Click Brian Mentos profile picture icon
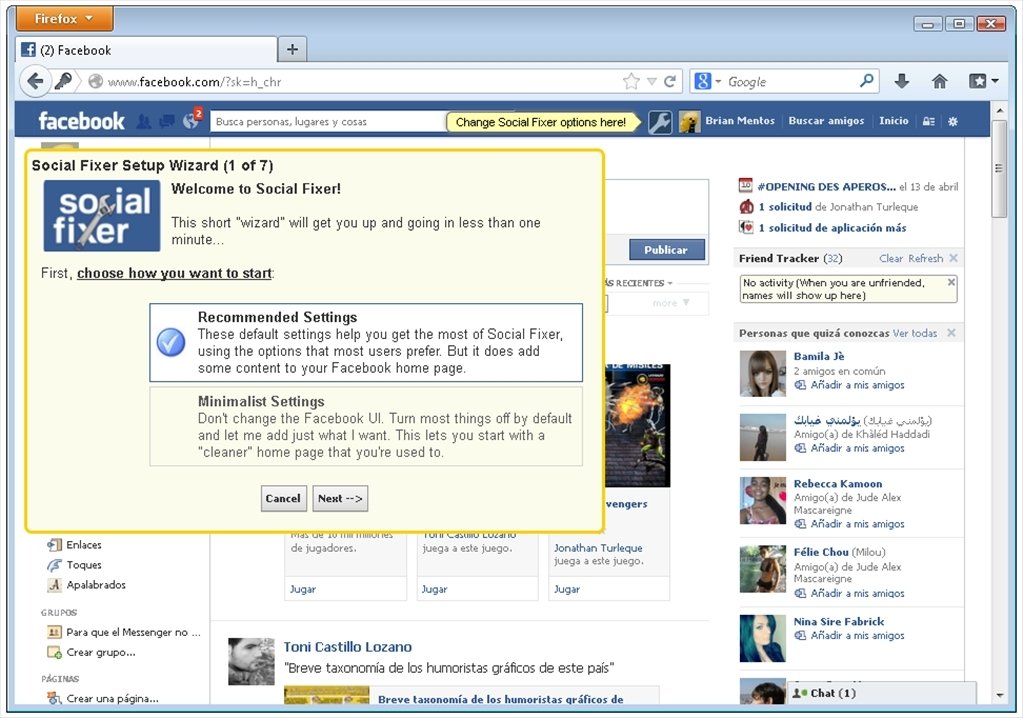The image size is (1023, 718). click(690, 122)
